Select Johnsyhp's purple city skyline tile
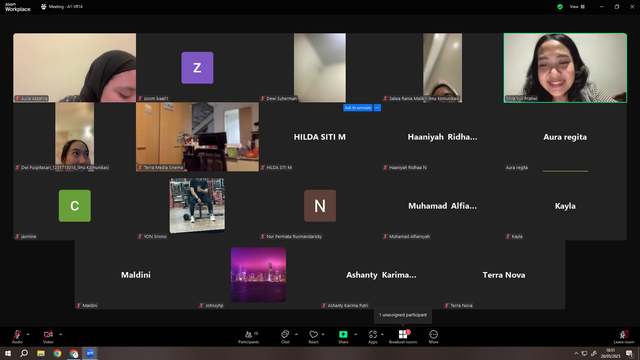640x360 pixels. 258,275
